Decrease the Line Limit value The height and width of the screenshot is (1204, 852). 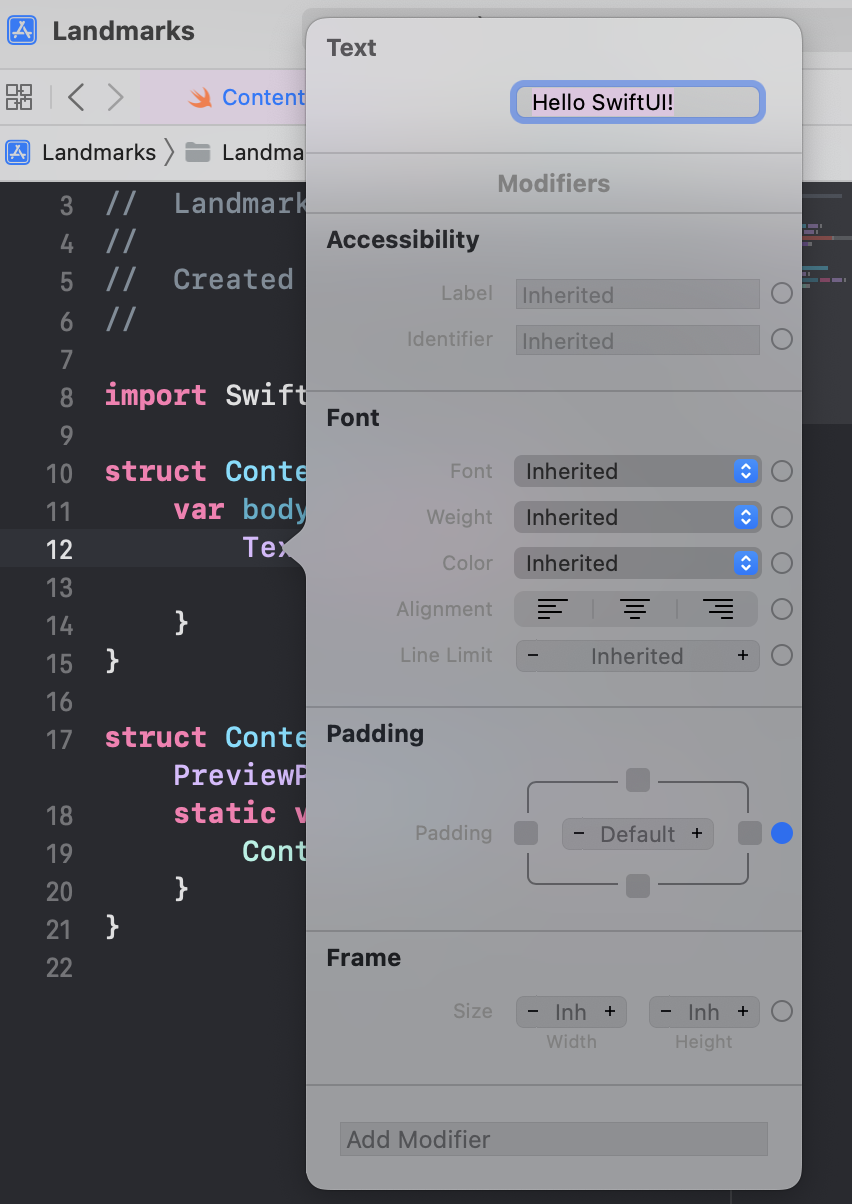[533, 656]
